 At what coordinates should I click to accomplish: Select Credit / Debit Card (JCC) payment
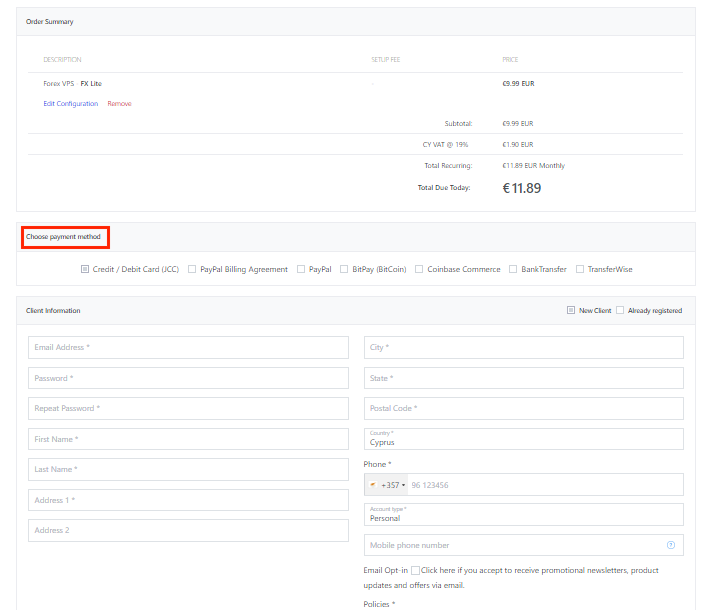click(85, 269)
